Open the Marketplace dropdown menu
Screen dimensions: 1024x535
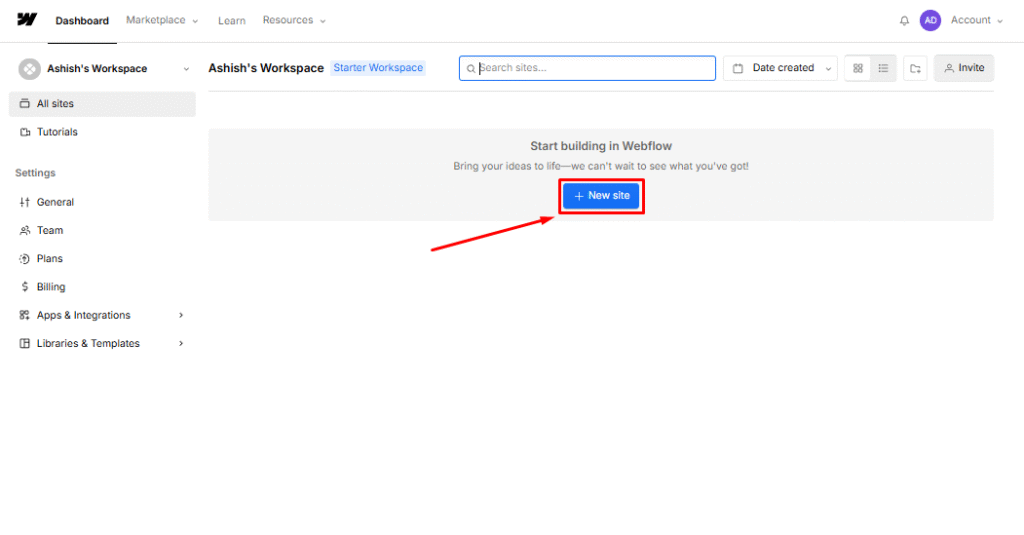coord(162,20)
